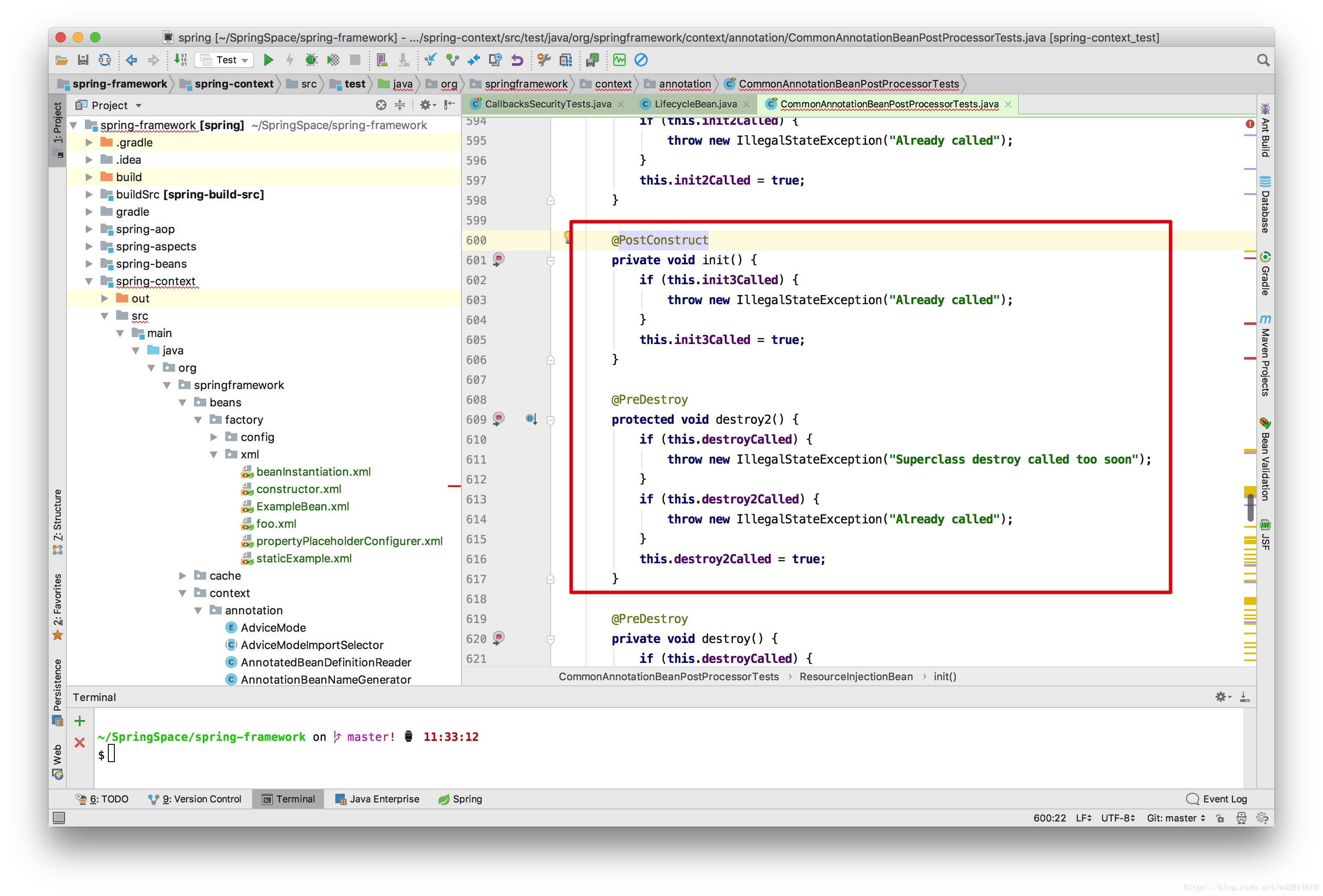This screenshot has width=1323, height=896.
Task: Click the VCS Commit icon
Action: pyautogui.click(x=452, y=60)
